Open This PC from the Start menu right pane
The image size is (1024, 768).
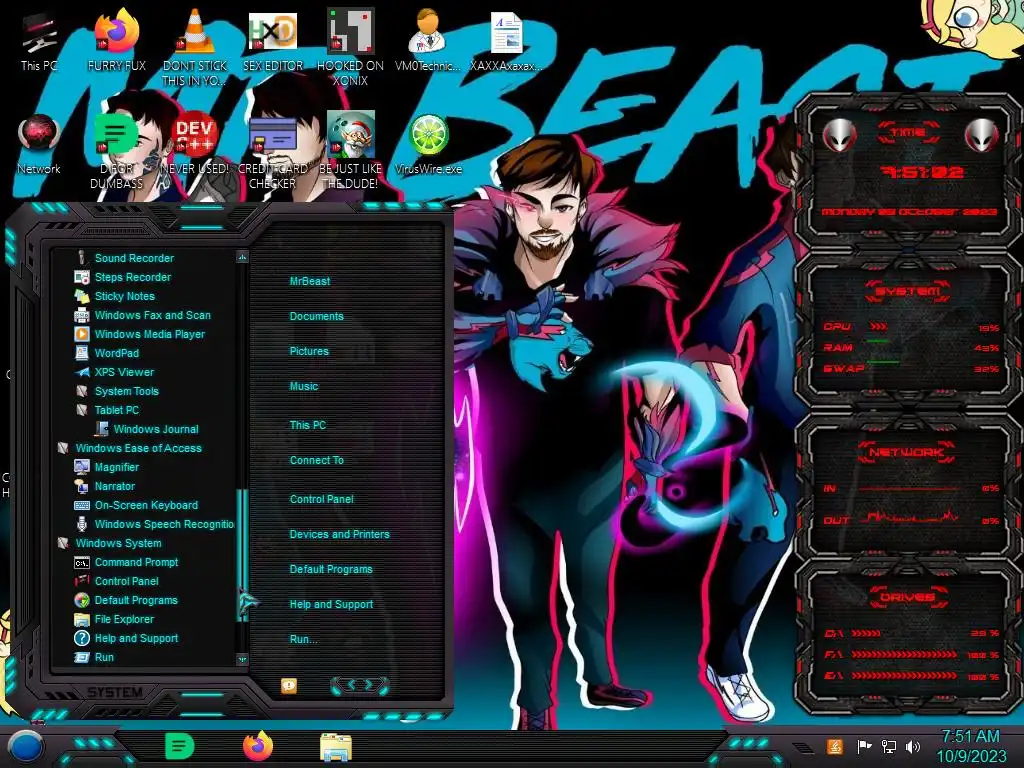tap(308, 424)
